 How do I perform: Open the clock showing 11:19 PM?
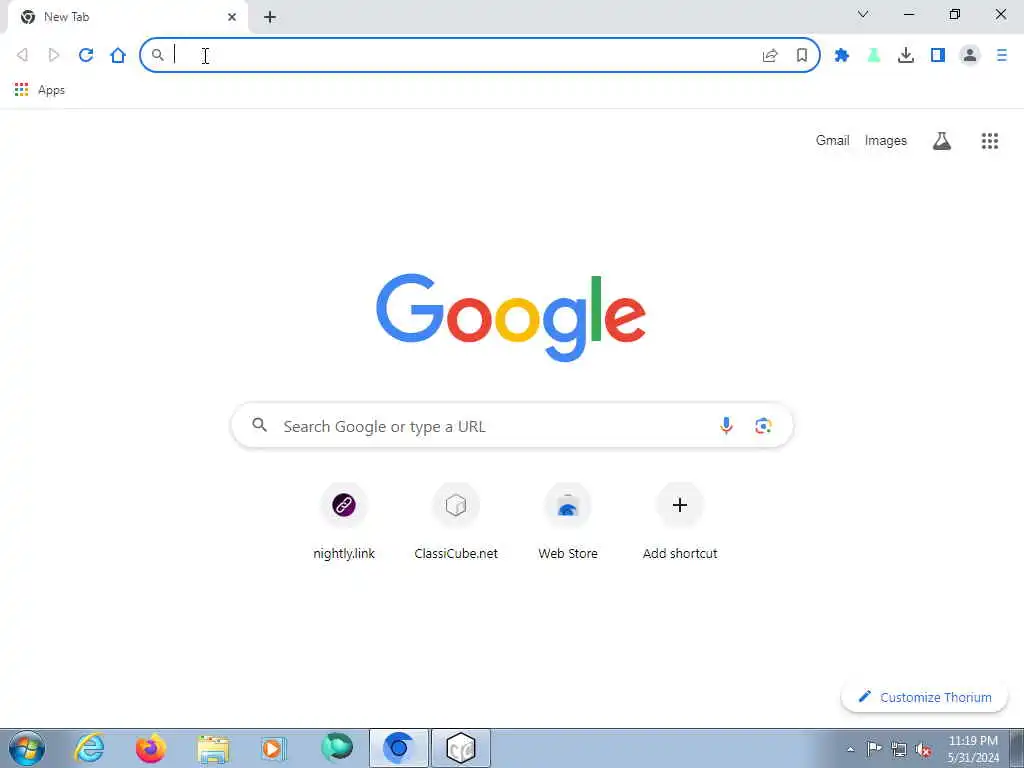[973, 749]
